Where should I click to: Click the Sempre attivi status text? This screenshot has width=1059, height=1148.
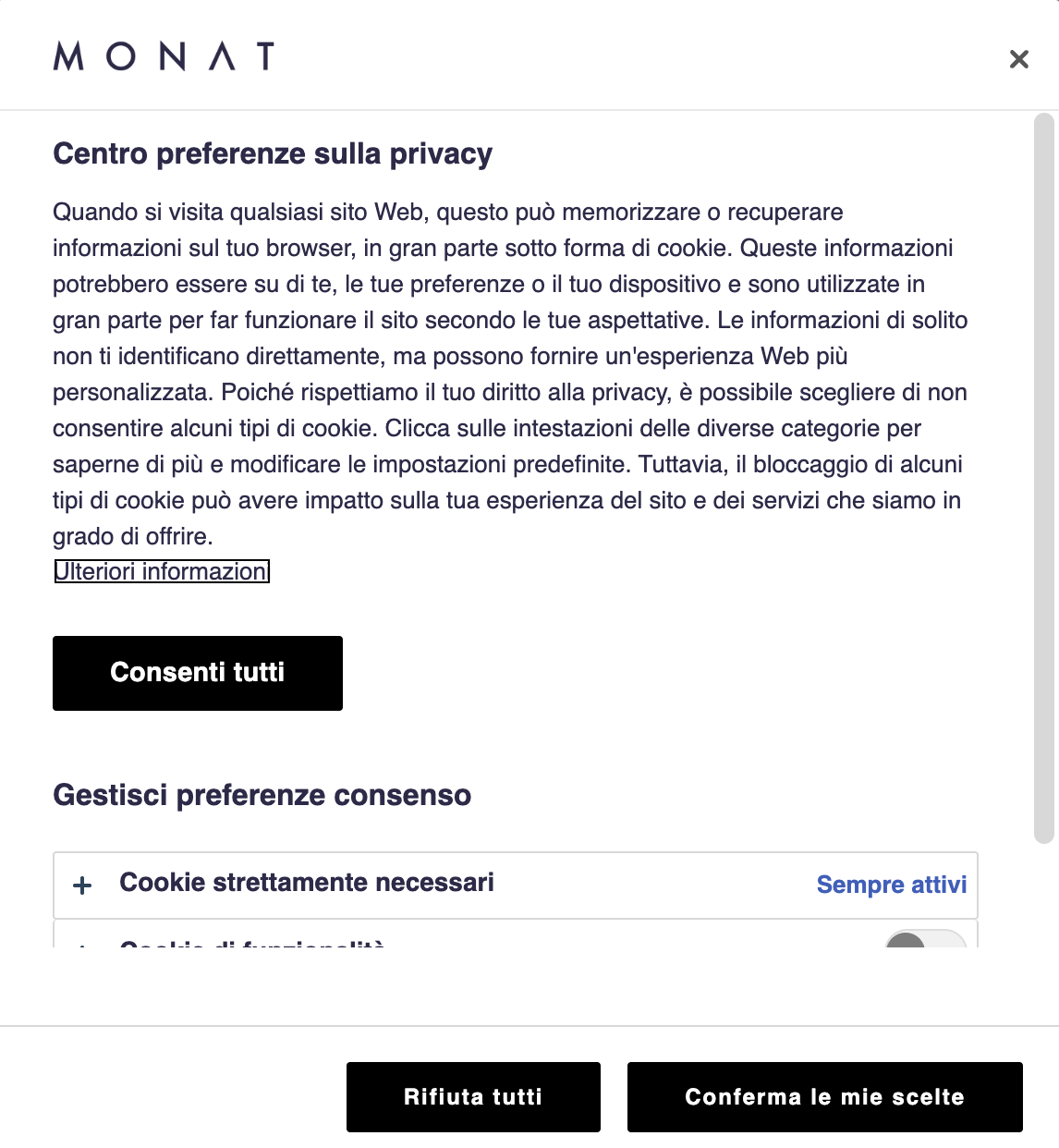point(891,885)
